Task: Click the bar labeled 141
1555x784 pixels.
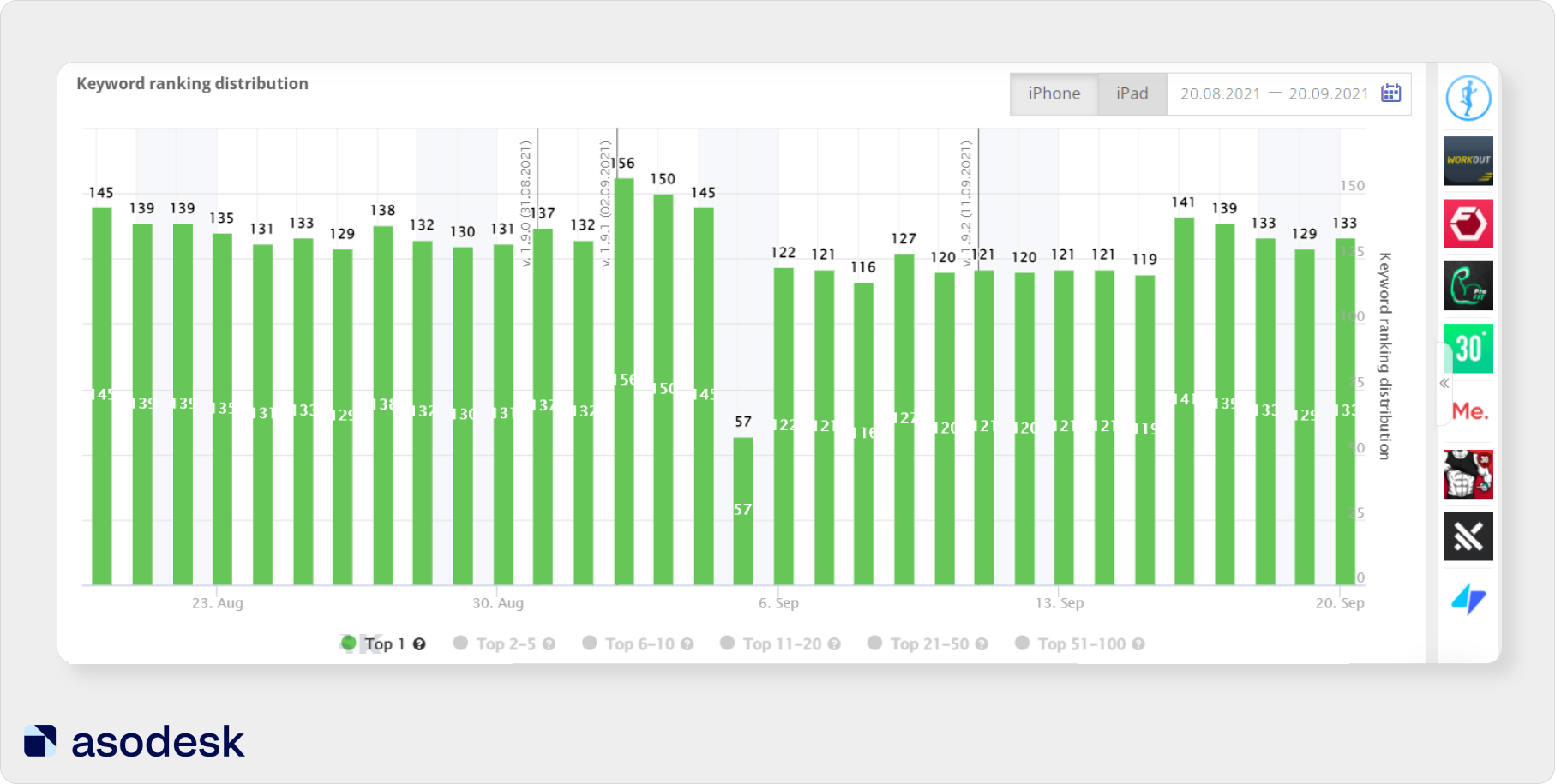Action: (x=1184, y=402)
